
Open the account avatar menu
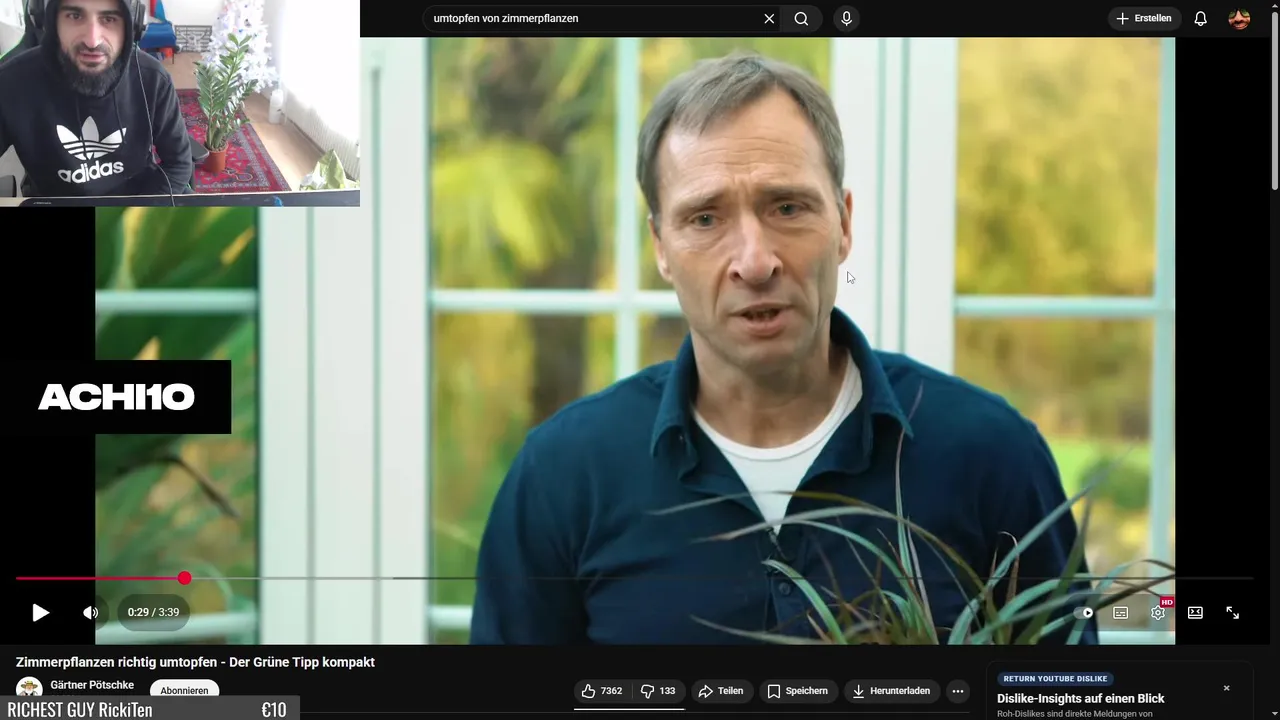[1239, 18]
